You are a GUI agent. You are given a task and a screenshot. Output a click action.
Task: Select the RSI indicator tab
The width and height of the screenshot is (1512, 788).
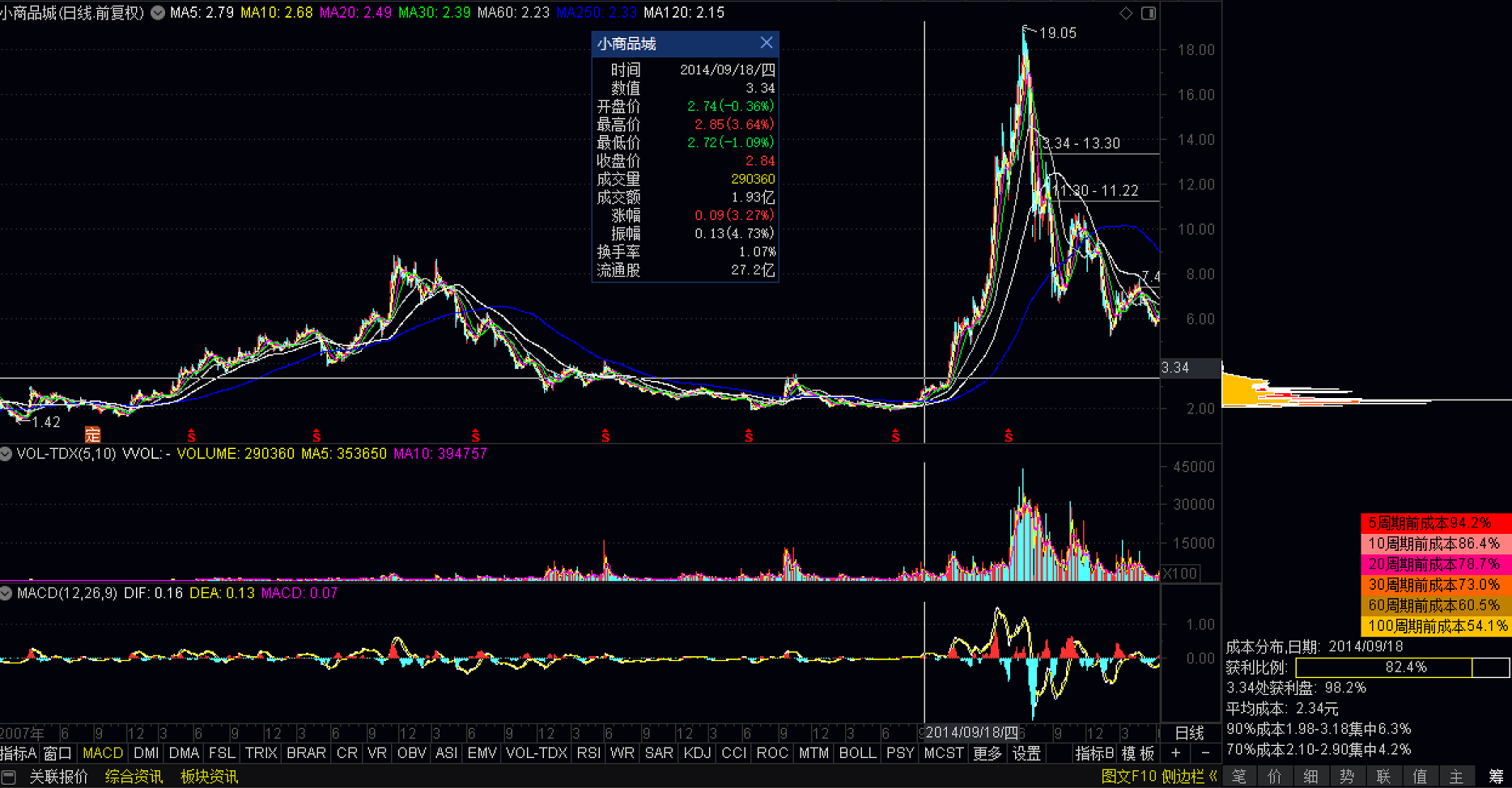click(588, 753)
